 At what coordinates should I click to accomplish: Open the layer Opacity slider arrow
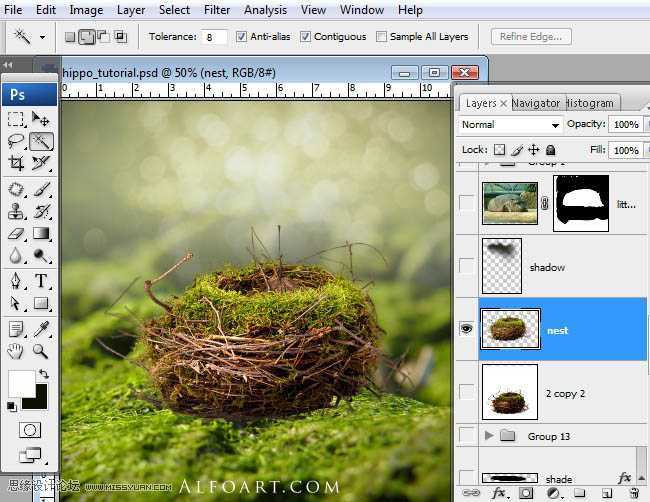[x=645, y=125]
